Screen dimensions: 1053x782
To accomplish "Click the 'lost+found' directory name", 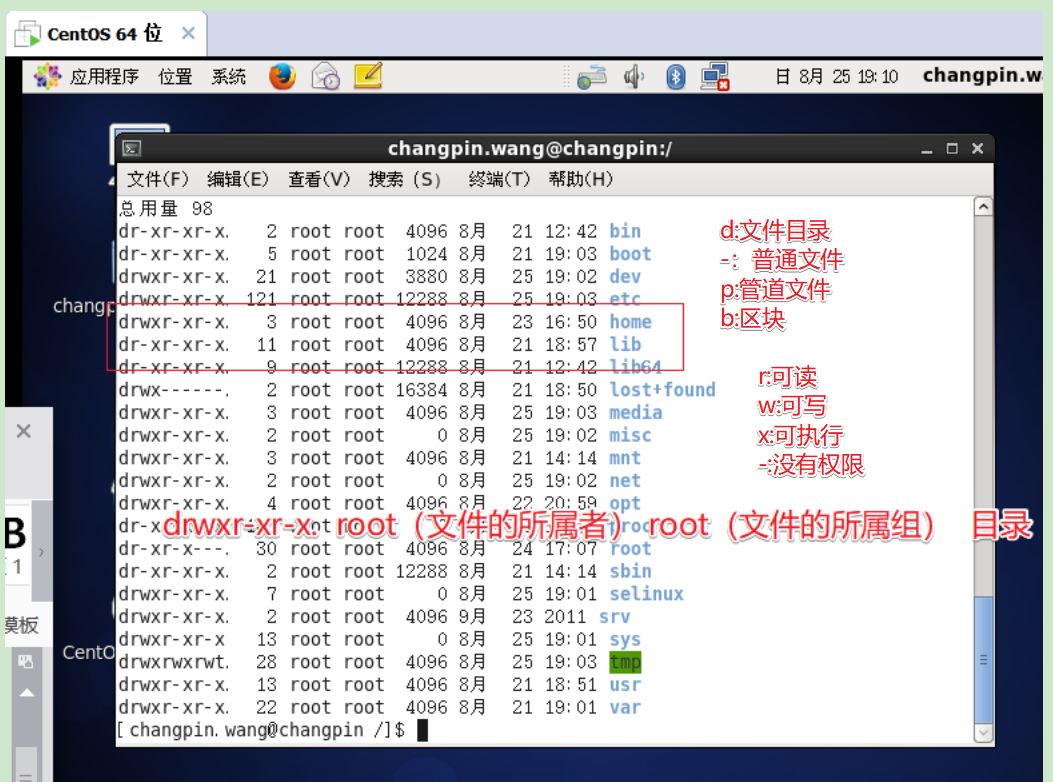I will (x=663, y=390).
